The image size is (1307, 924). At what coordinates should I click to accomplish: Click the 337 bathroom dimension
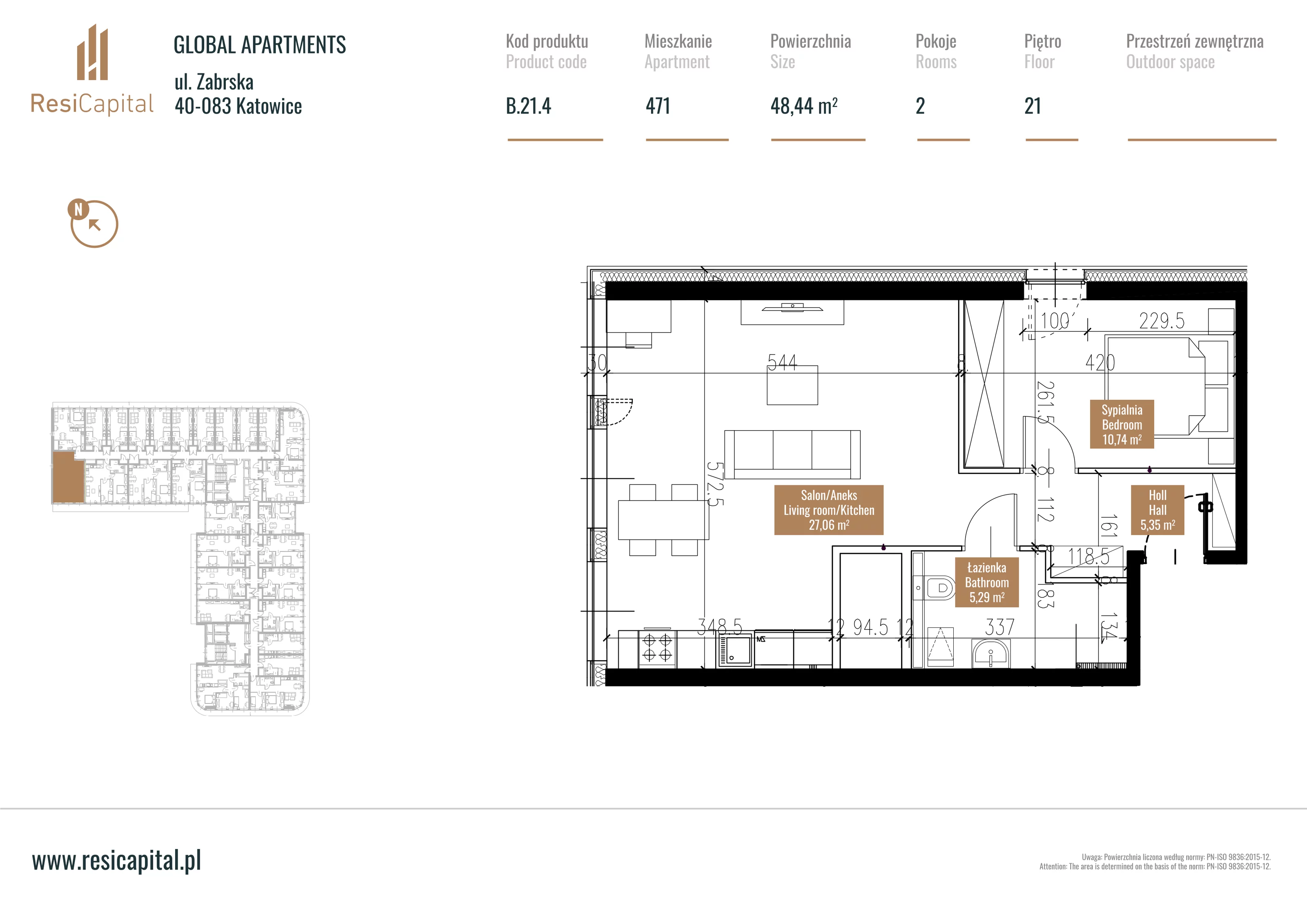click(x=999, y=627)
